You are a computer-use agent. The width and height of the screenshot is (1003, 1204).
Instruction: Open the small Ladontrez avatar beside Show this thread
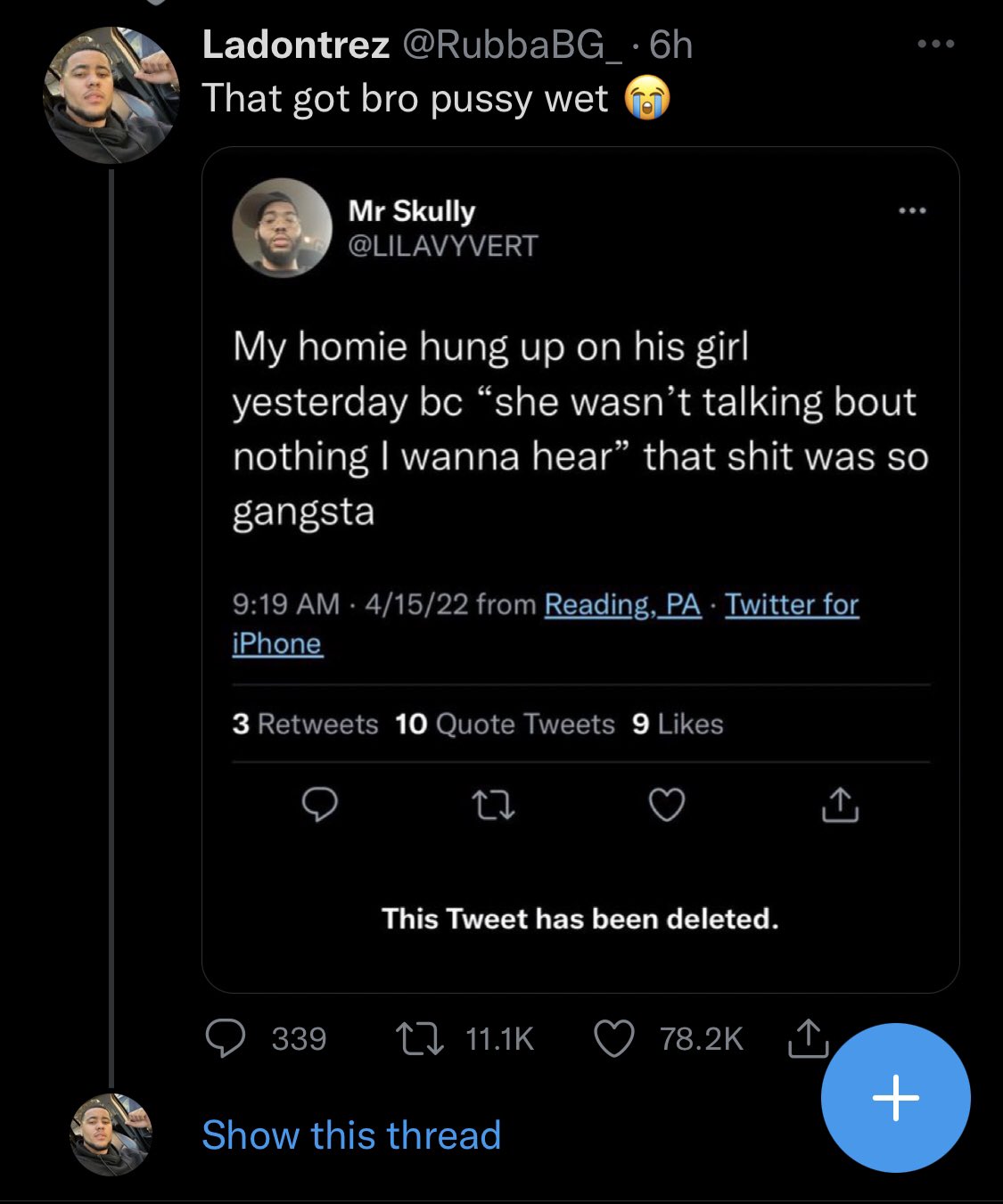[x=111, y=1134]
